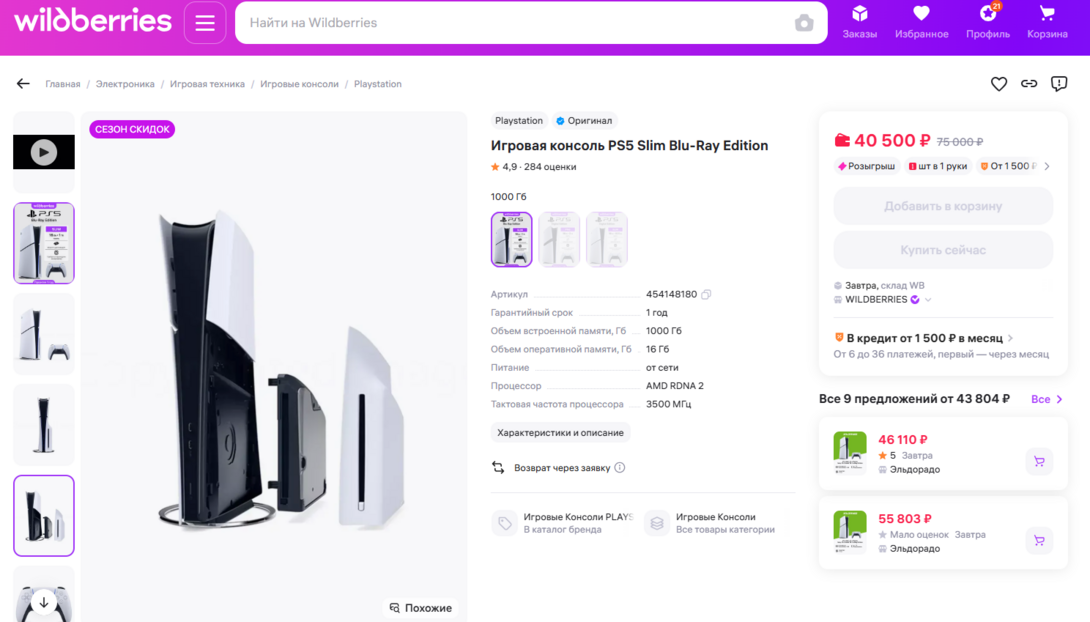Open Profile (Профиль) icon
1090x622 pixels.
point(987,22)
